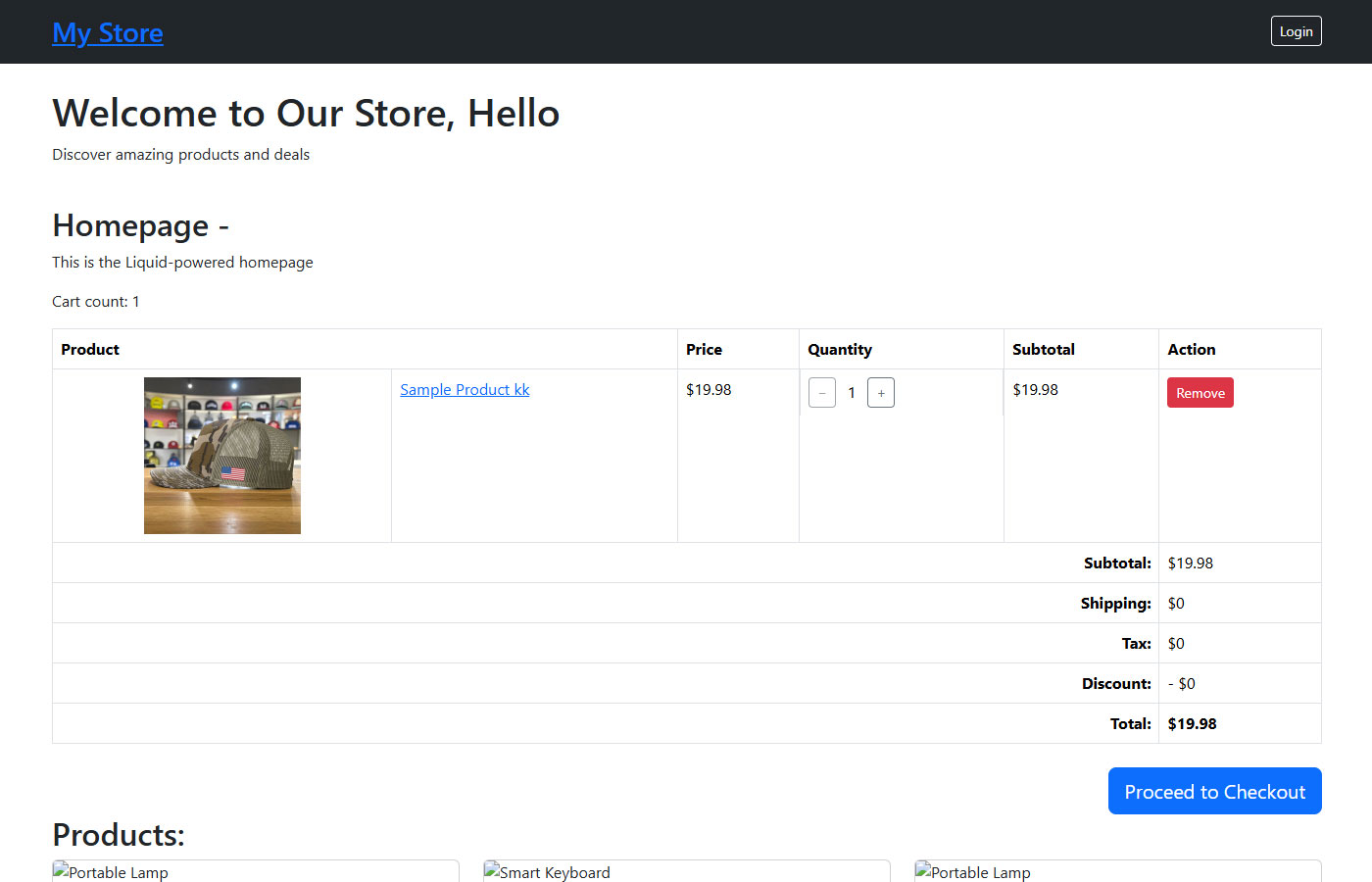1372x882 pixels.
Task: Click the Action column header
Action: pos(1191,350)
